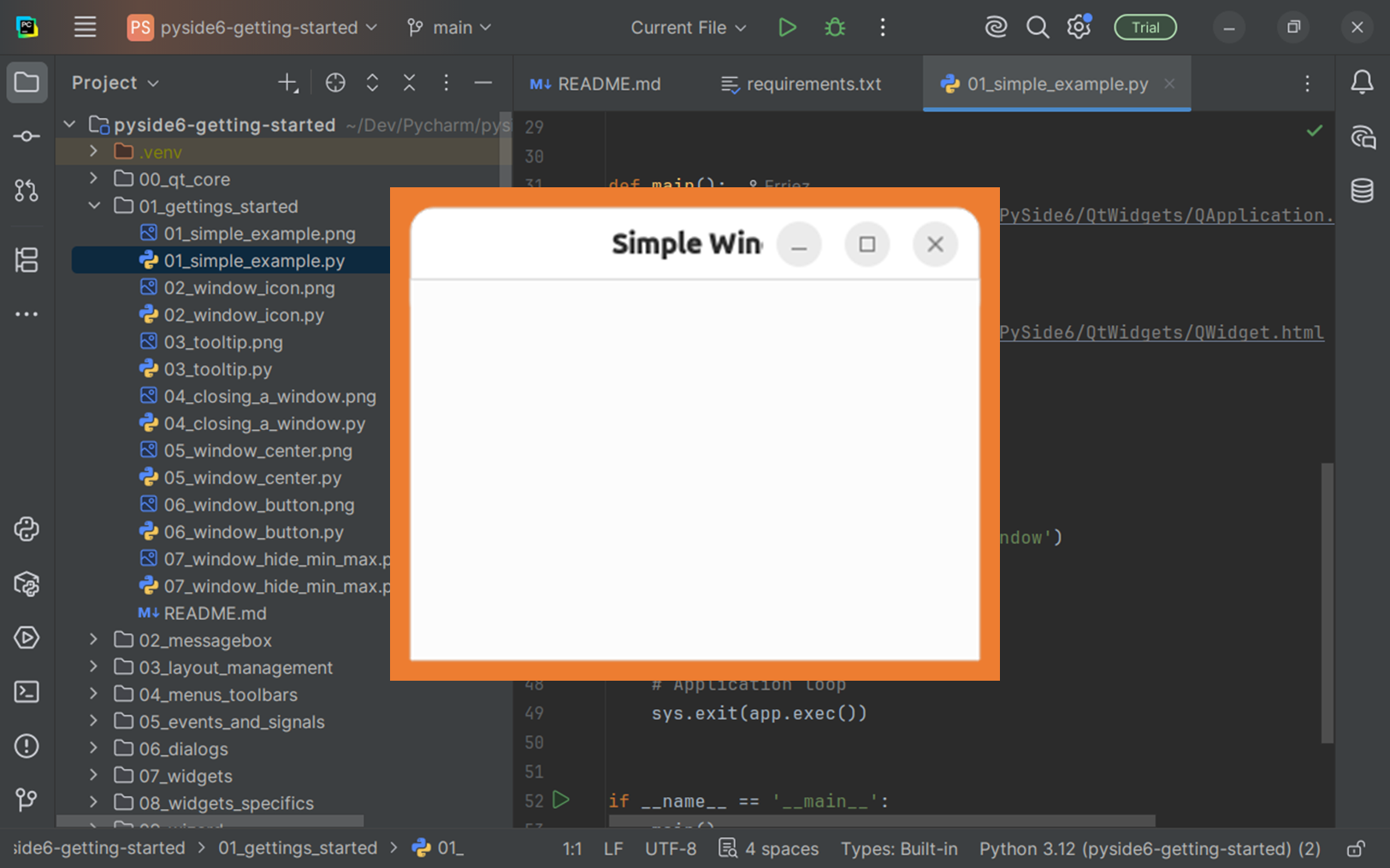Open Search Everywhere magnifier
Screen dimensions: 1390x868
[x=1038, y=27]
